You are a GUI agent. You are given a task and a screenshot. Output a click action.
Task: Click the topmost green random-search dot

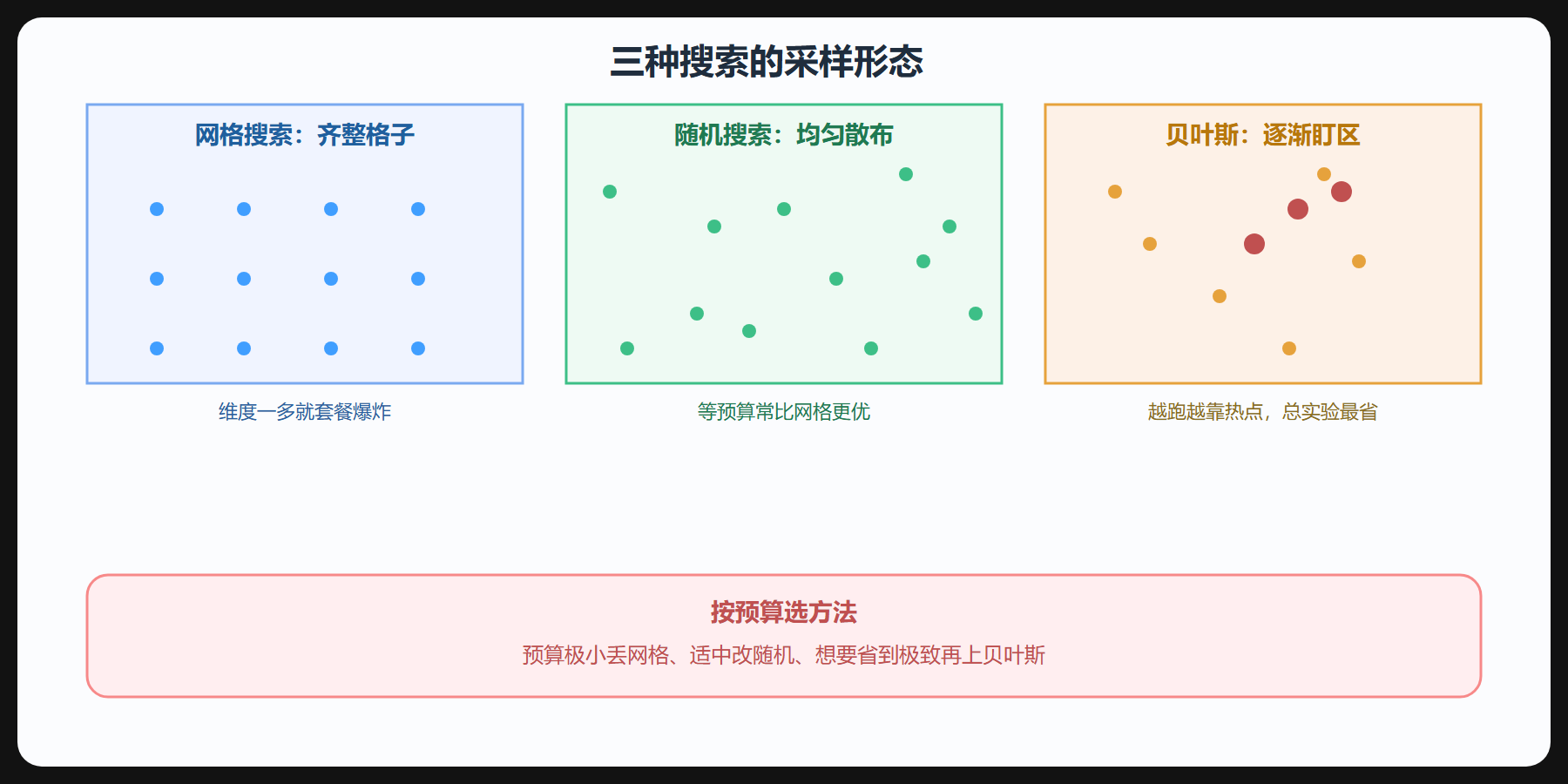pyautogui.click(x=906, y=174)
